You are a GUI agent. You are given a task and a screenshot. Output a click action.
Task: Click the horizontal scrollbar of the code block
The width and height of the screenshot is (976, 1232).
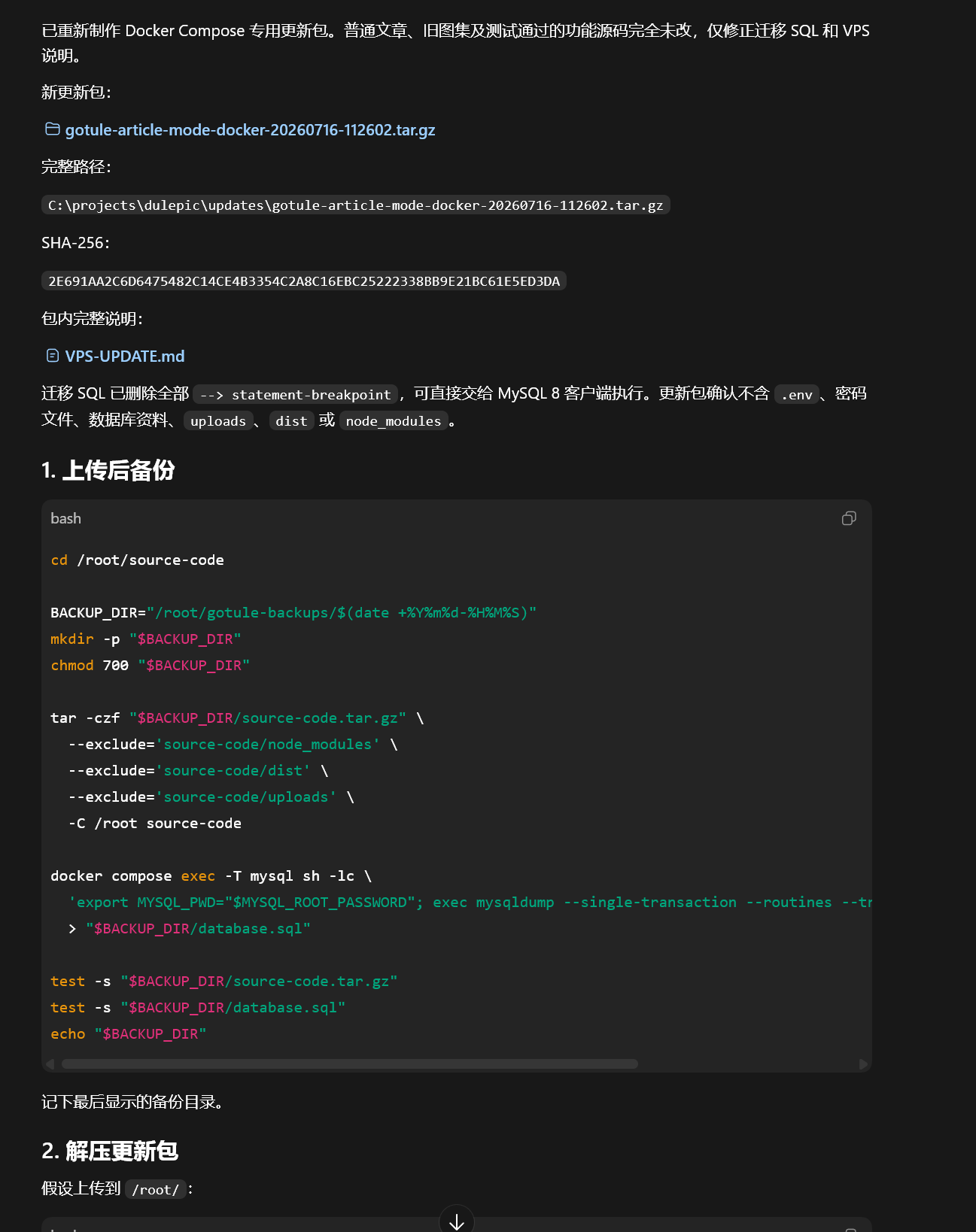click(x=350, y=1064)
